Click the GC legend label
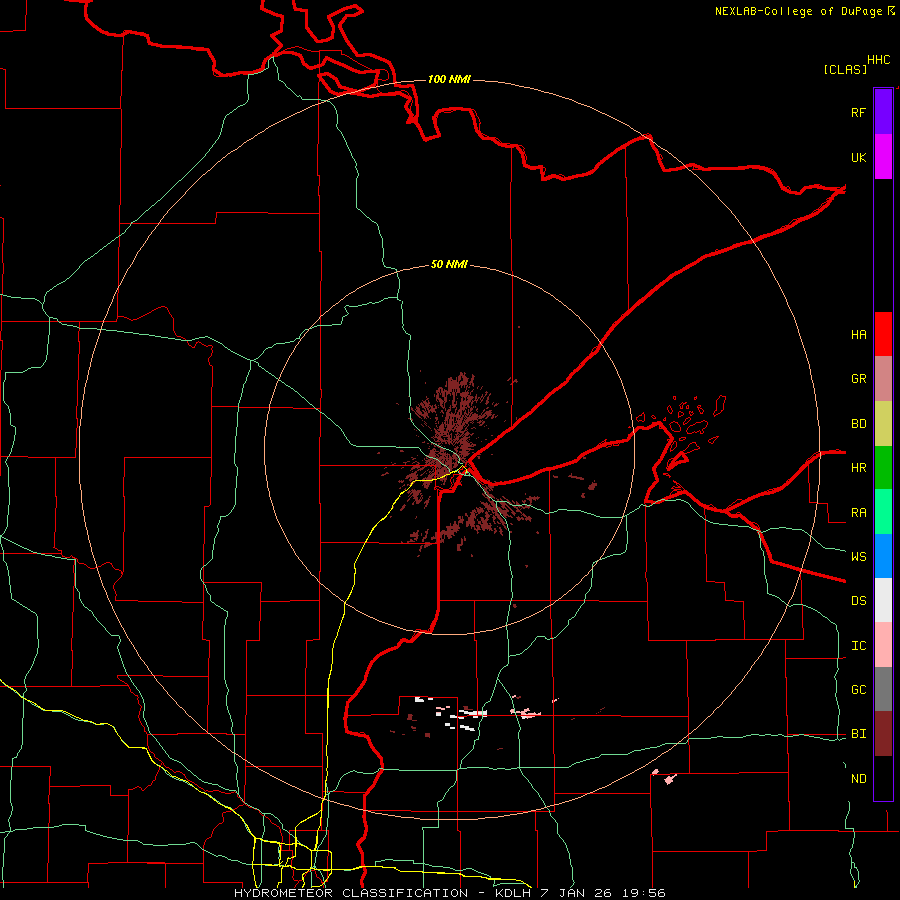This screenshot has height=900, width=900. (x=858, y=690)
